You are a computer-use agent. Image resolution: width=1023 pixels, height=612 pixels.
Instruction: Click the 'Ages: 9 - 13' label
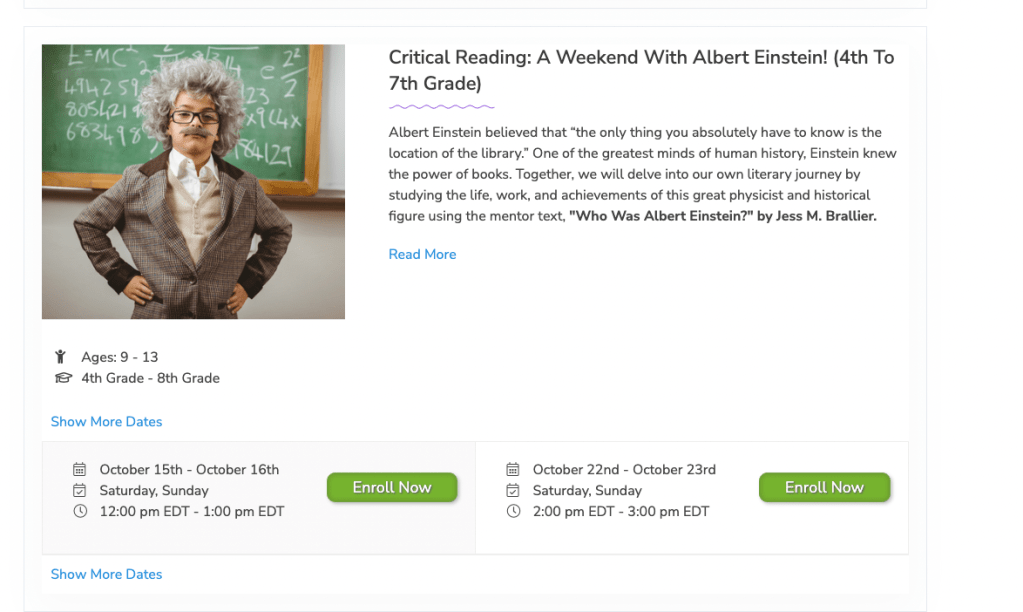(120, 357)
